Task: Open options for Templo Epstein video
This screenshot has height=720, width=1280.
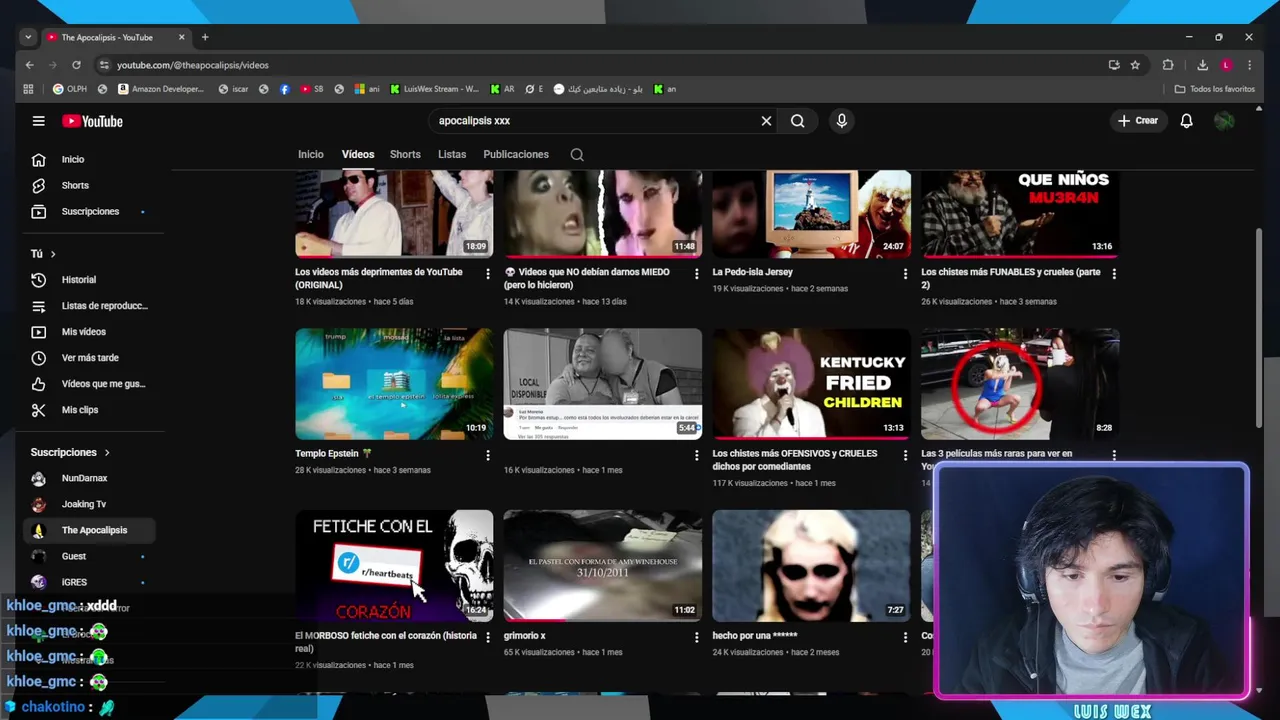Action: pyautogui.click(x=488, y=455)
